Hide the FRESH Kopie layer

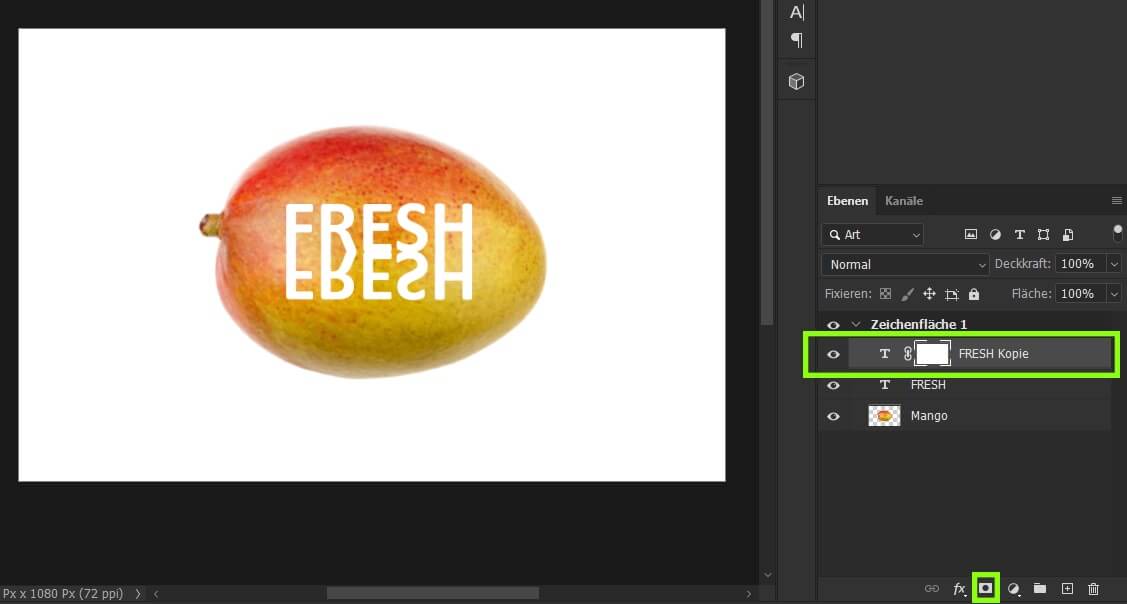click(833, 354)
